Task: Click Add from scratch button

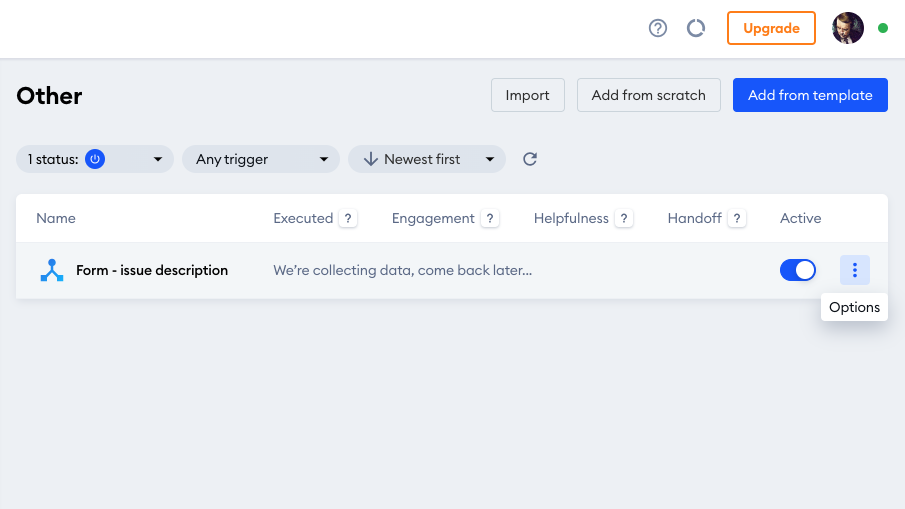Action: pos(649,95)
